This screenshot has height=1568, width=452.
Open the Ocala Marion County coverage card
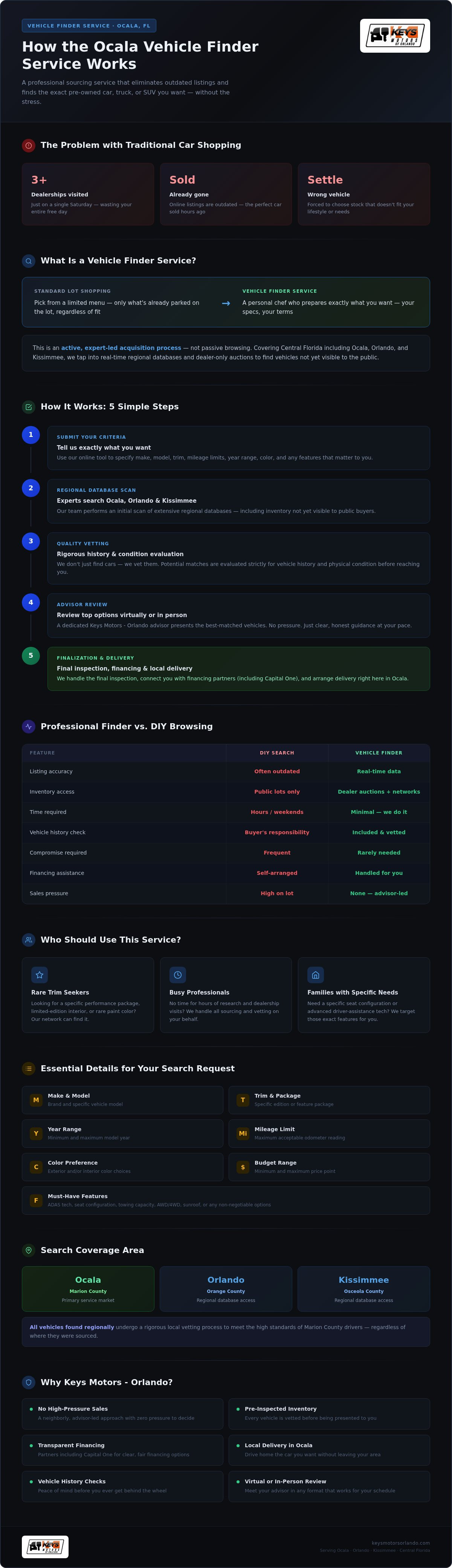89,1289
